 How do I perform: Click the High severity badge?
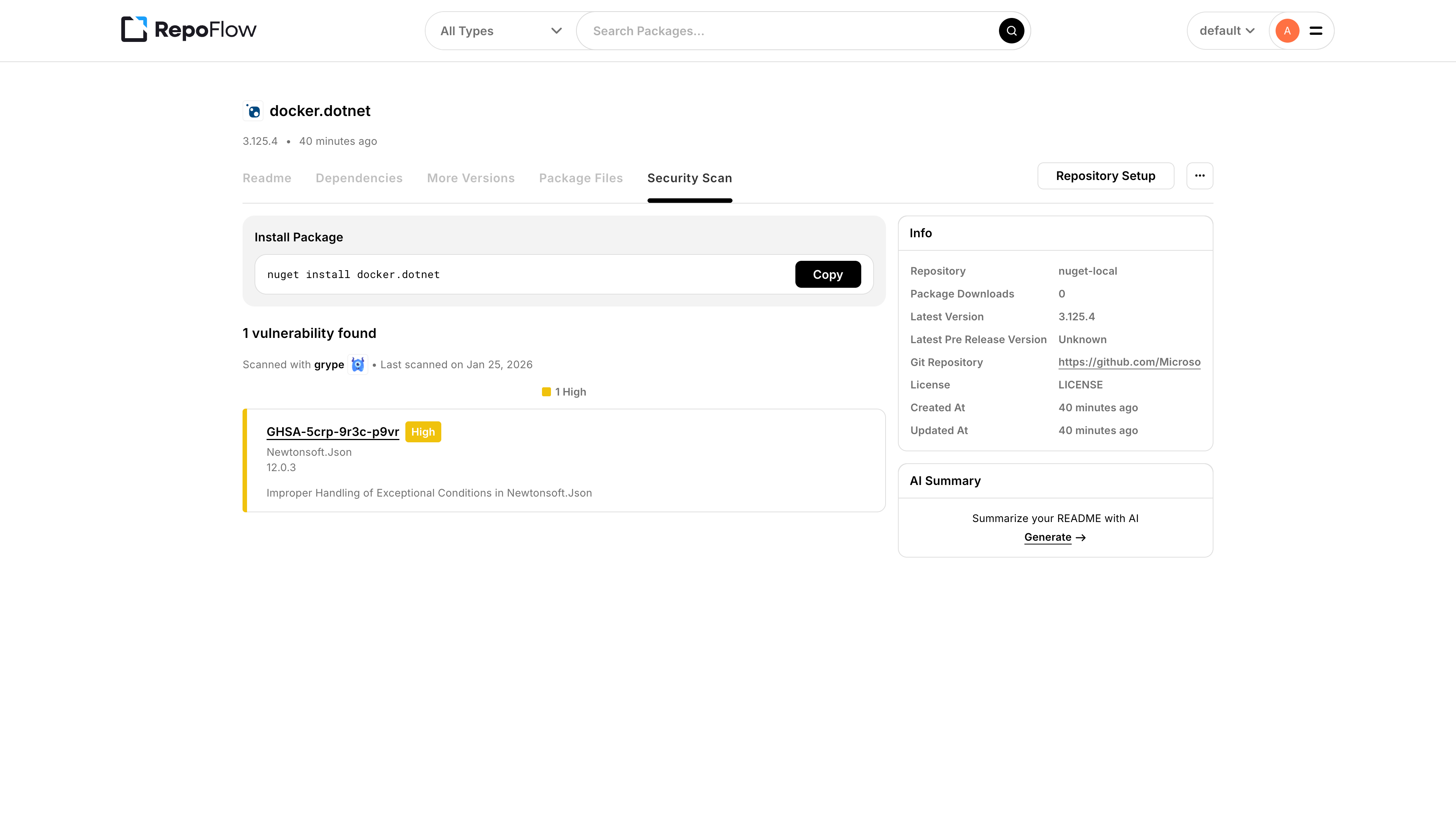pyautogui.click(x=423, y=432)
